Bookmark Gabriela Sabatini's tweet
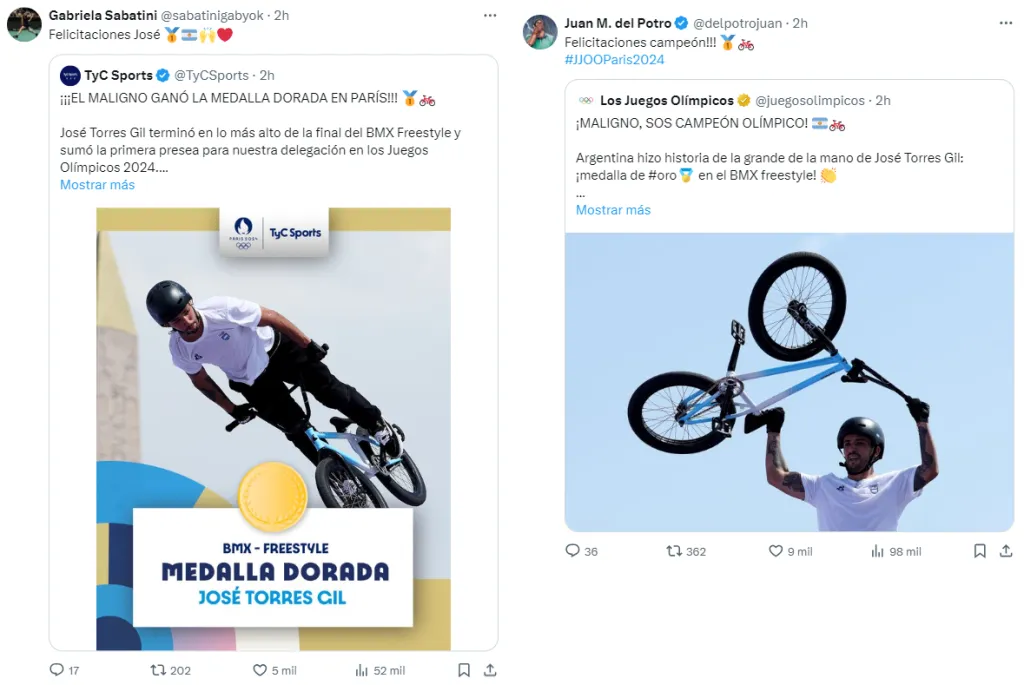The width and height of the screenshot is (1024, 685). [464, 670]
